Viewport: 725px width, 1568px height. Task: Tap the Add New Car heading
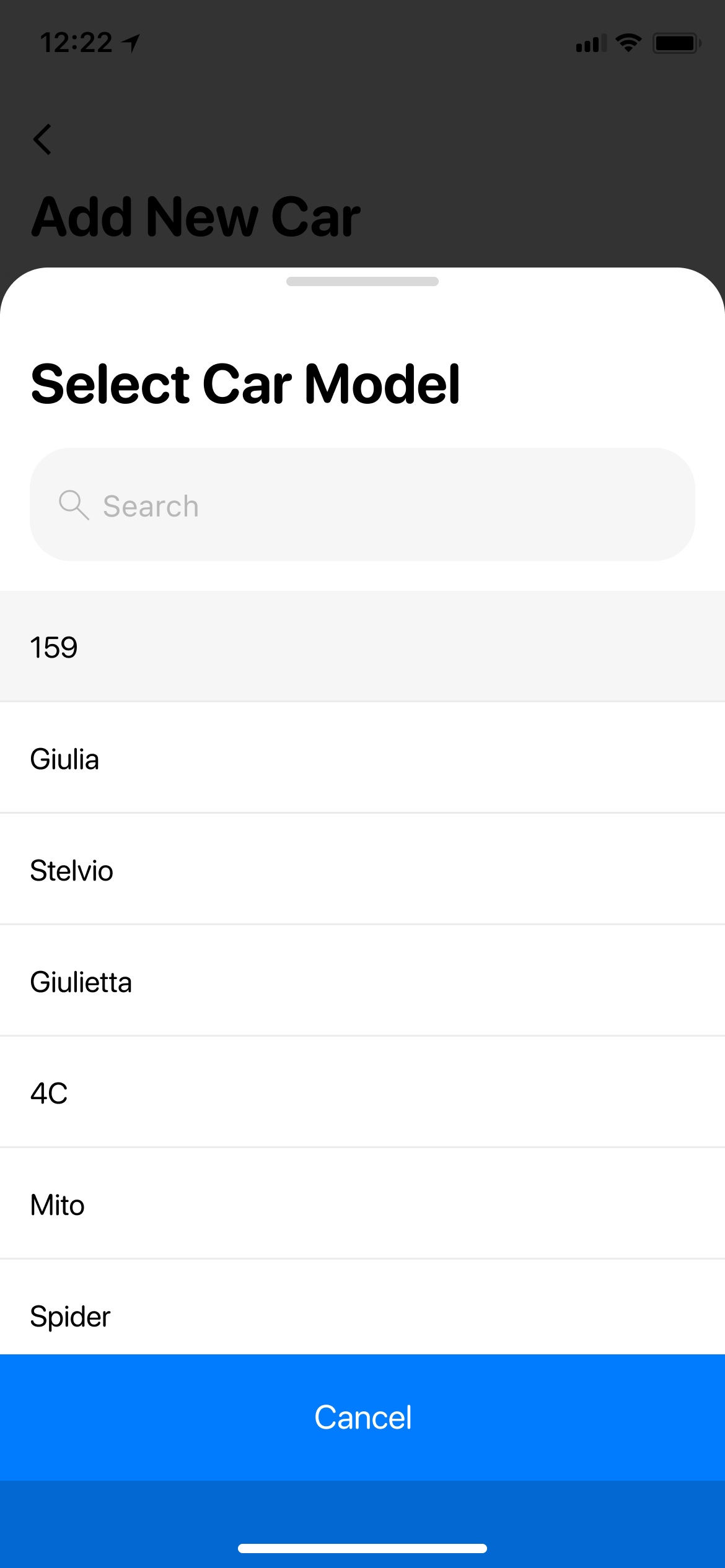196,217
